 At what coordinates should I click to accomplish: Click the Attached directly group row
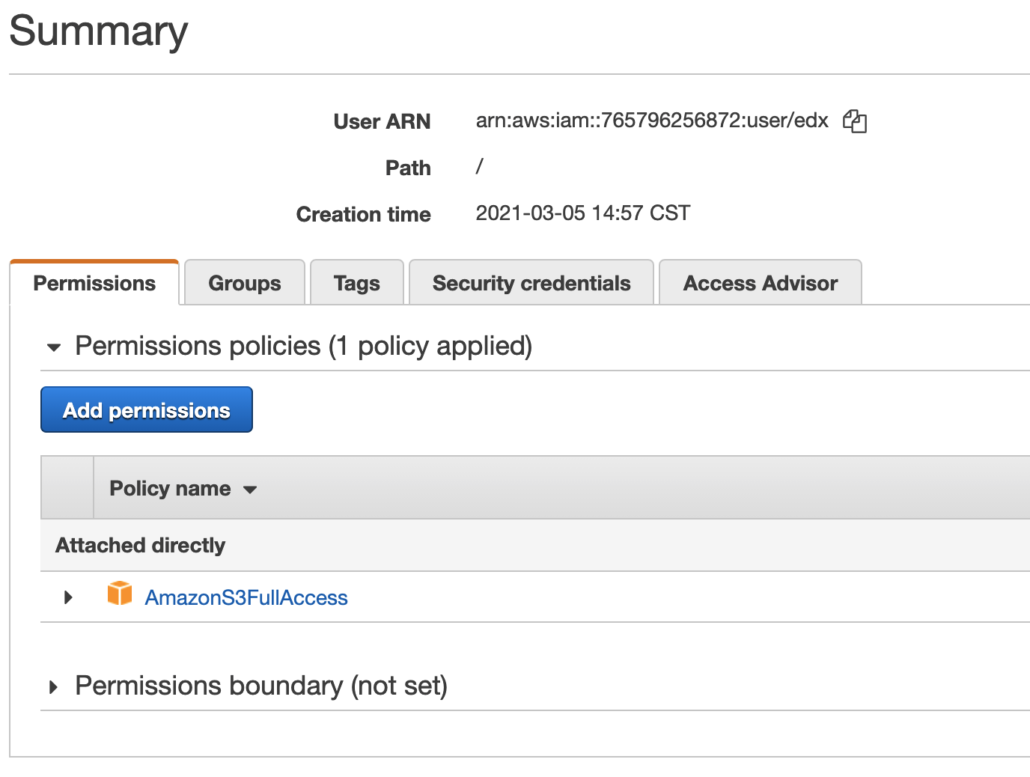(x=140, y=546)
